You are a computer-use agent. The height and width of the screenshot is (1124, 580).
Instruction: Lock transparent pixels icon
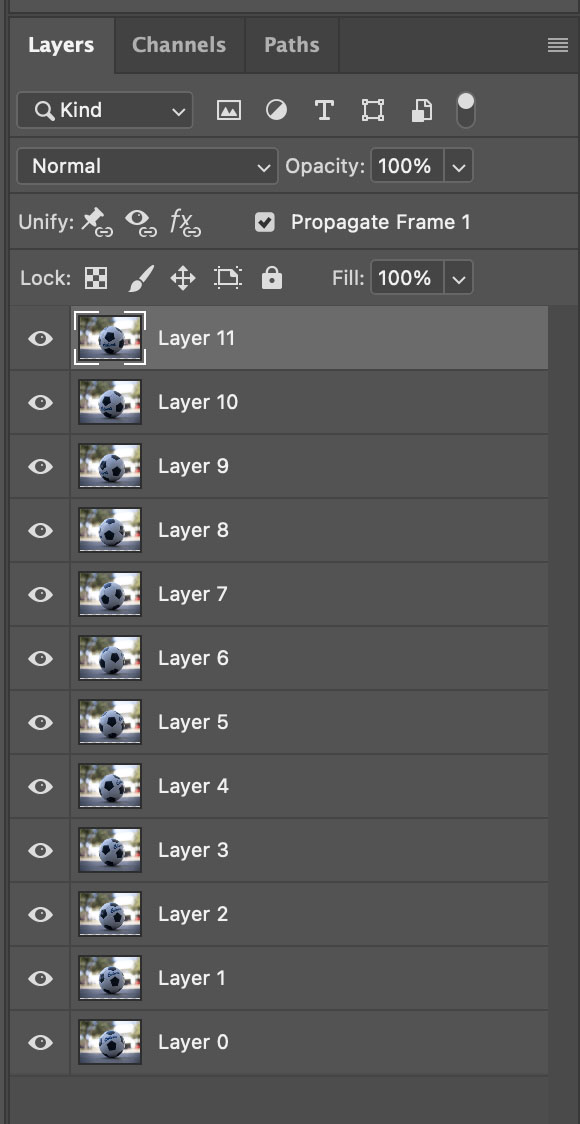click(x=96, y=278)
